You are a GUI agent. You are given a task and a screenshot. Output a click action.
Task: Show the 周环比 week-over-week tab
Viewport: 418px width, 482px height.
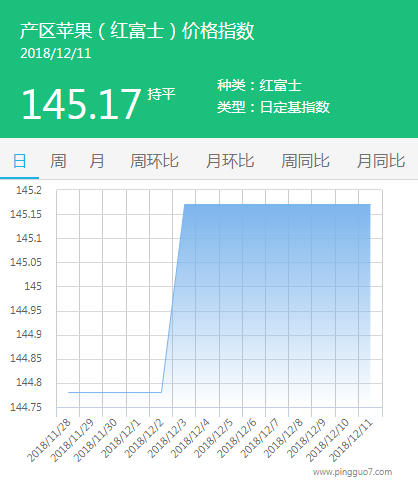click(154, 161)
